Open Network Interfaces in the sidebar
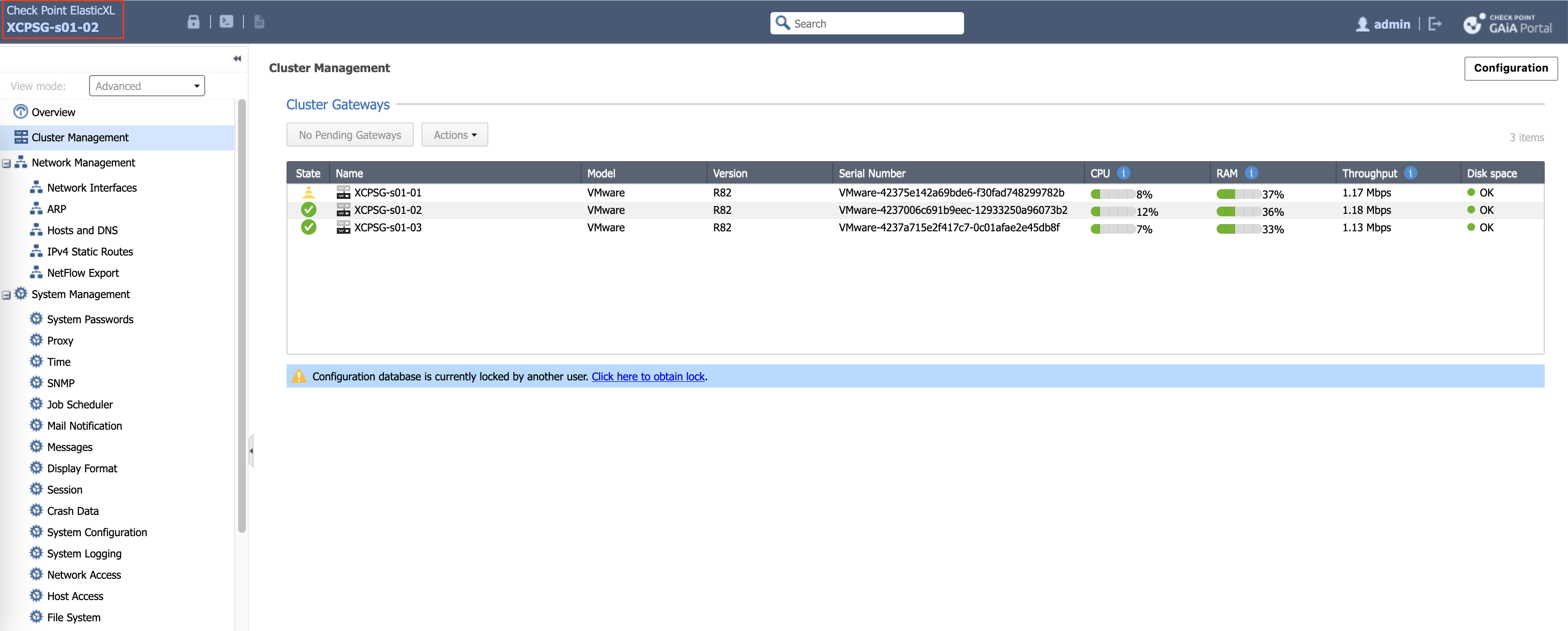 coord(91,188)
